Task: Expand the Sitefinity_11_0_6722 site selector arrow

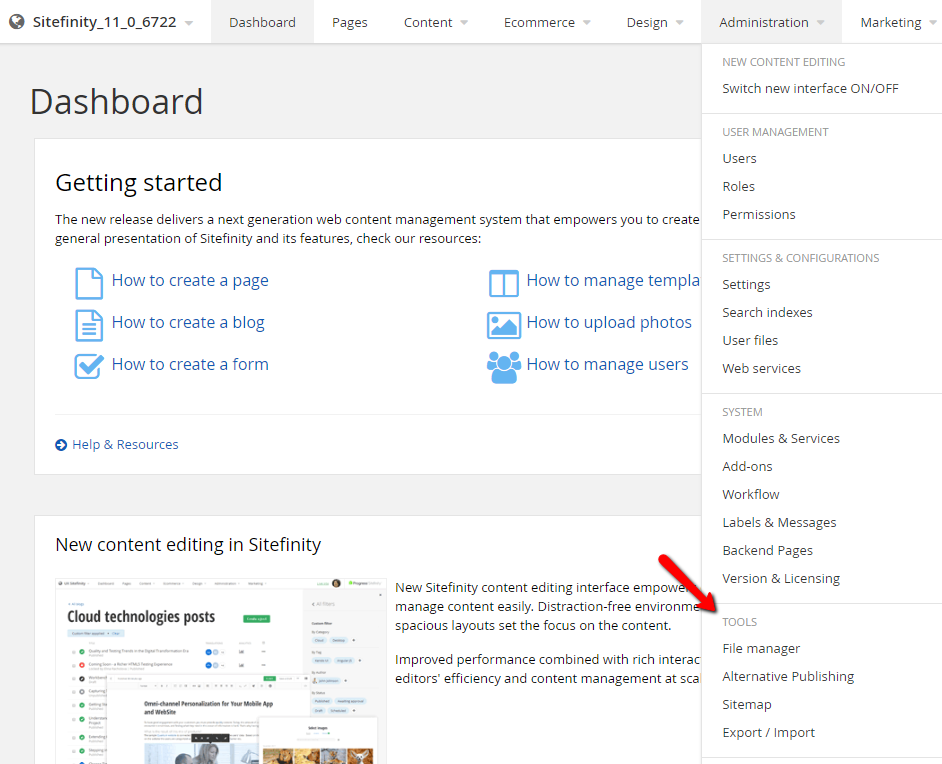Action: [x=189, y=23]
